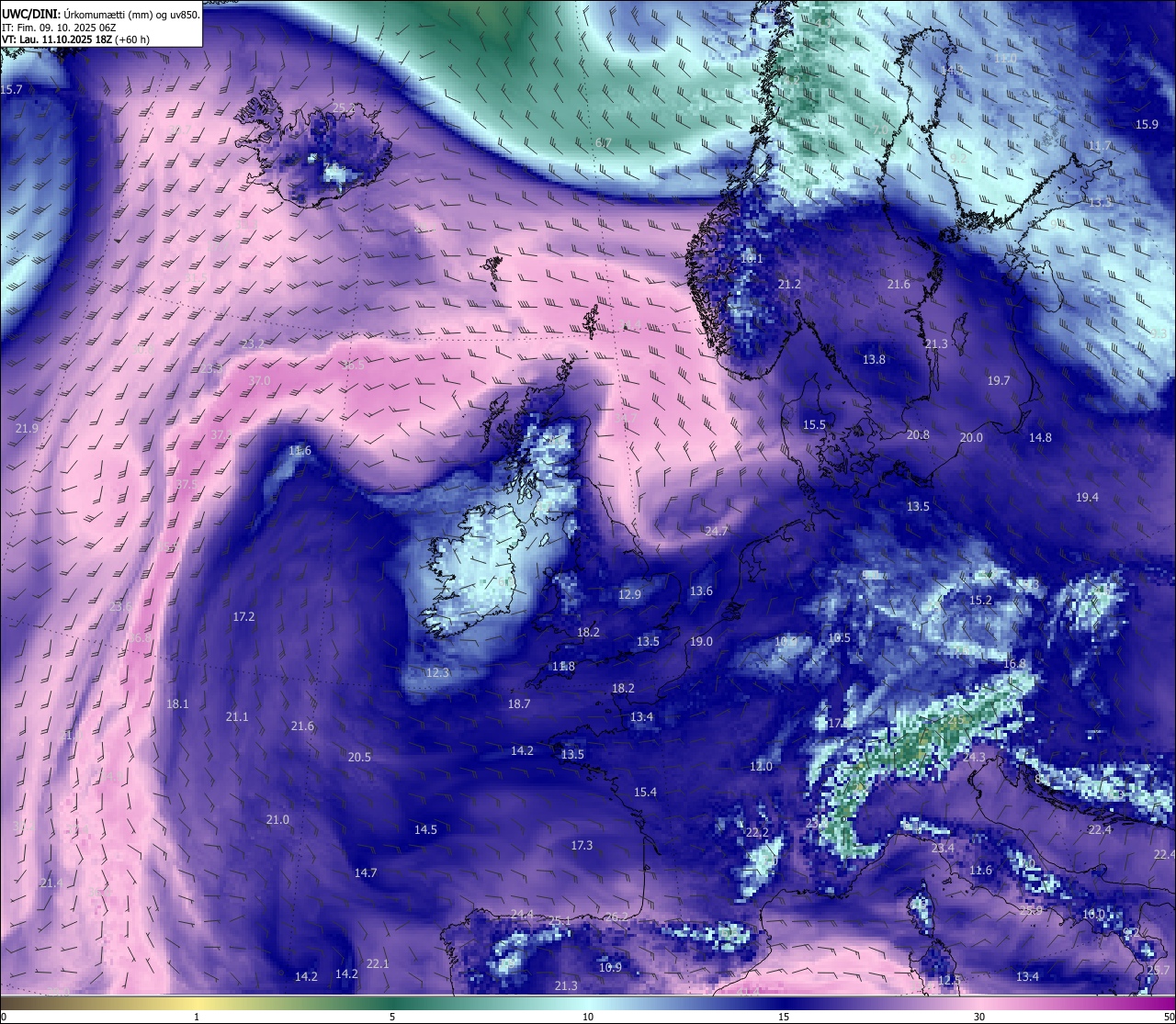Select the map value '15.9'
1176x1024 pixels.
click(x=1147, y=125)
